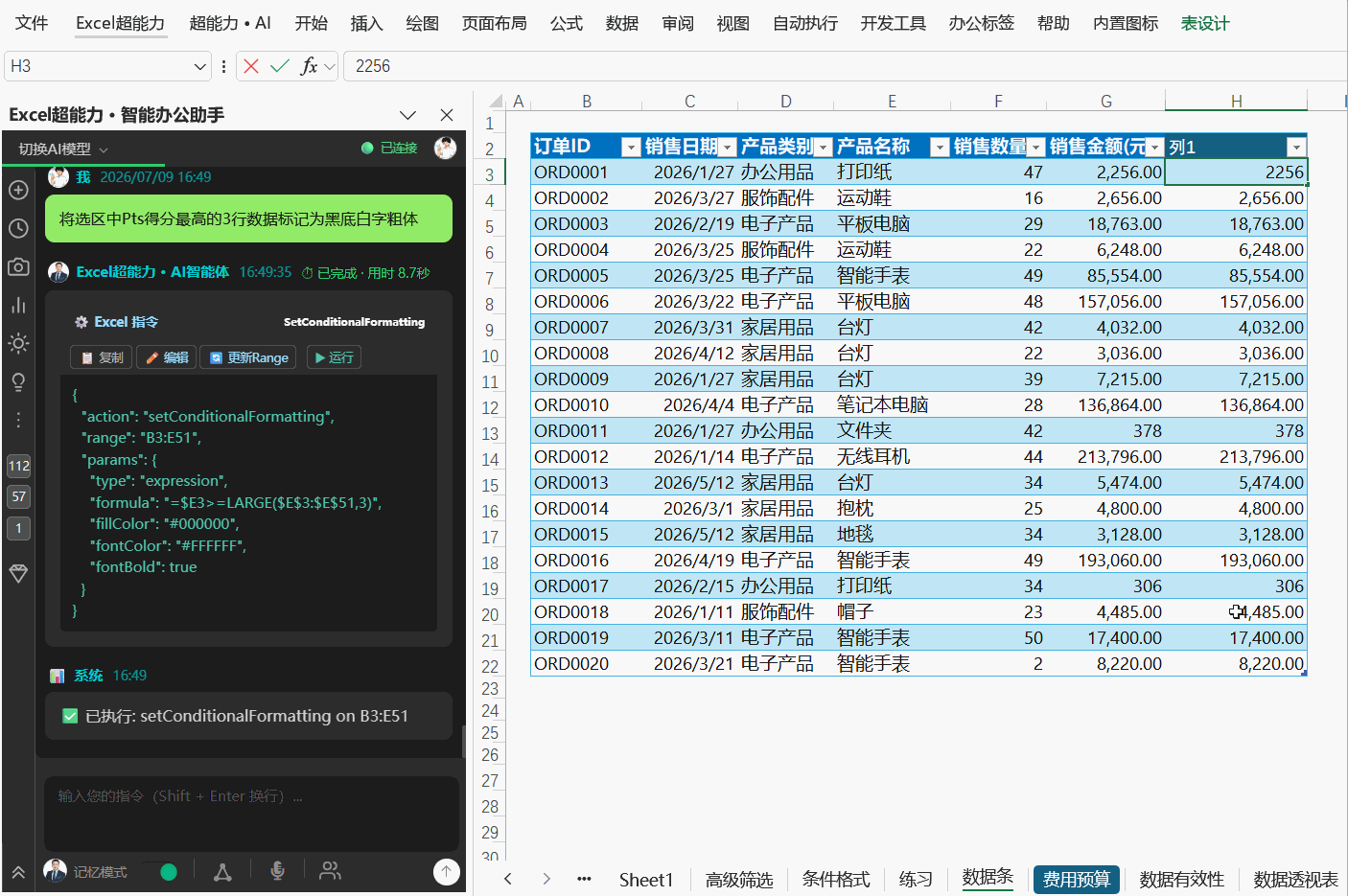Open the insert function fx button
Screen dimensions: 1348x896
309,66
